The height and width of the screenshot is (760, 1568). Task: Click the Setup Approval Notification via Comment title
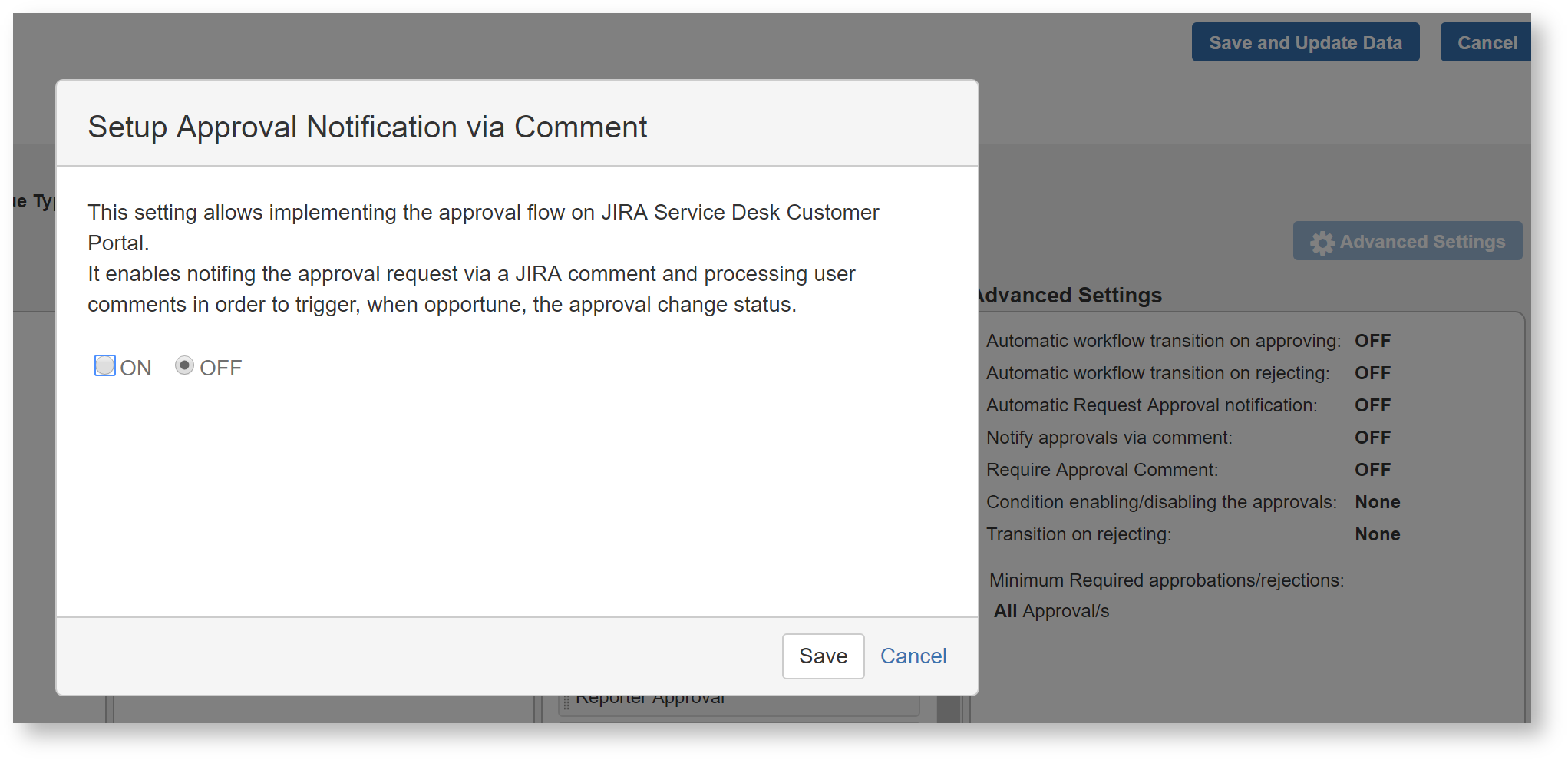(x=367, y=127)
